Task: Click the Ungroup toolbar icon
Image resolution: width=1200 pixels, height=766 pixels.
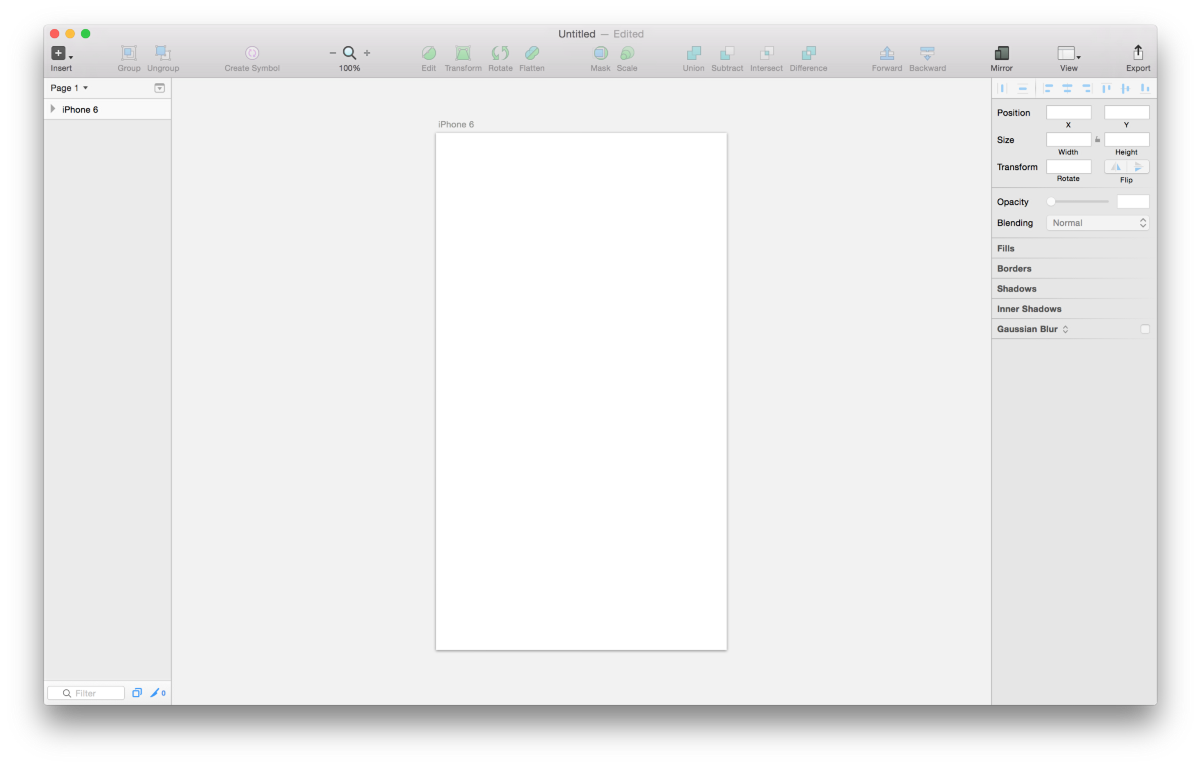Action: [162, 53]
